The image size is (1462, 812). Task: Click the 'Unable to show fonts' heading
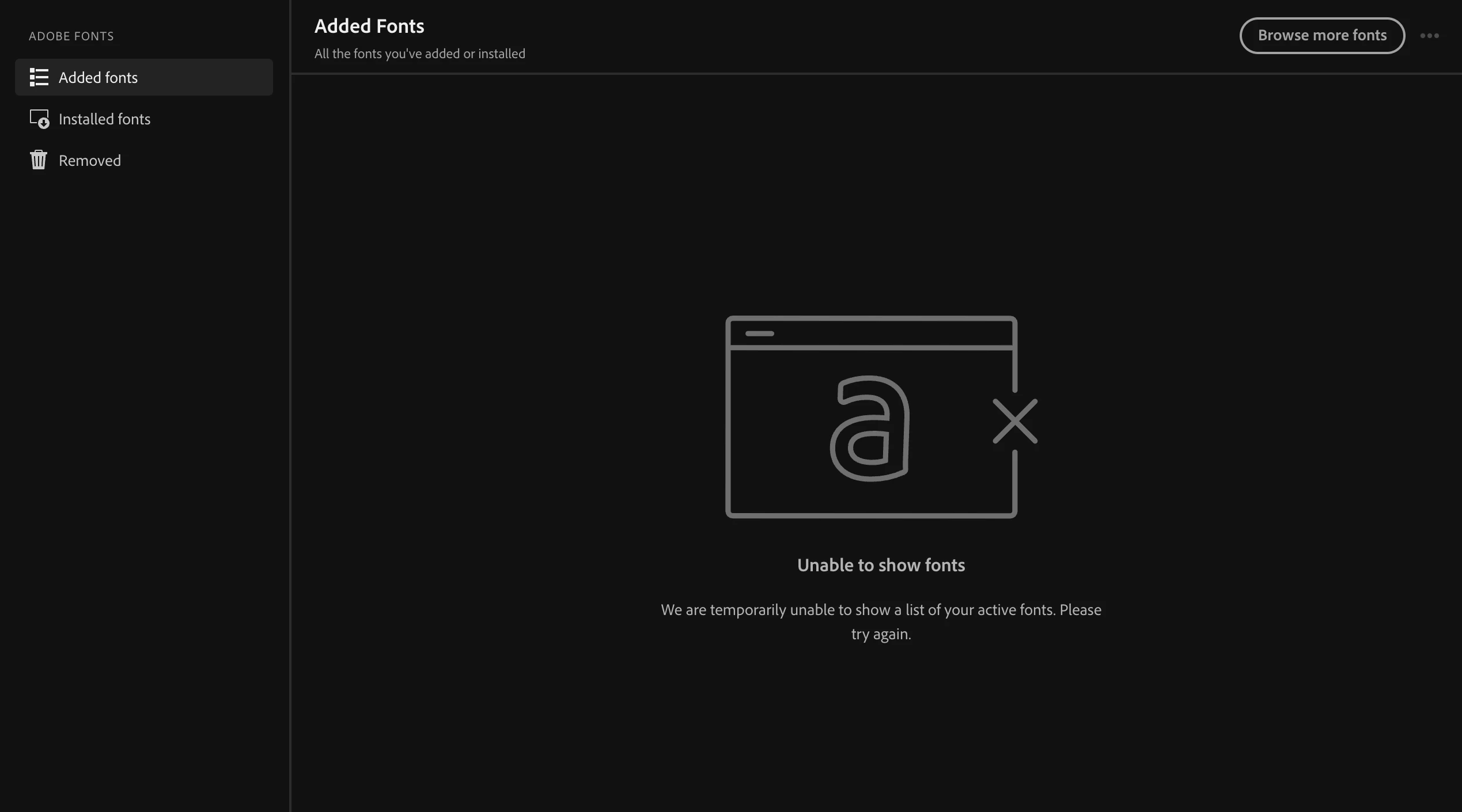click(881, 565)
